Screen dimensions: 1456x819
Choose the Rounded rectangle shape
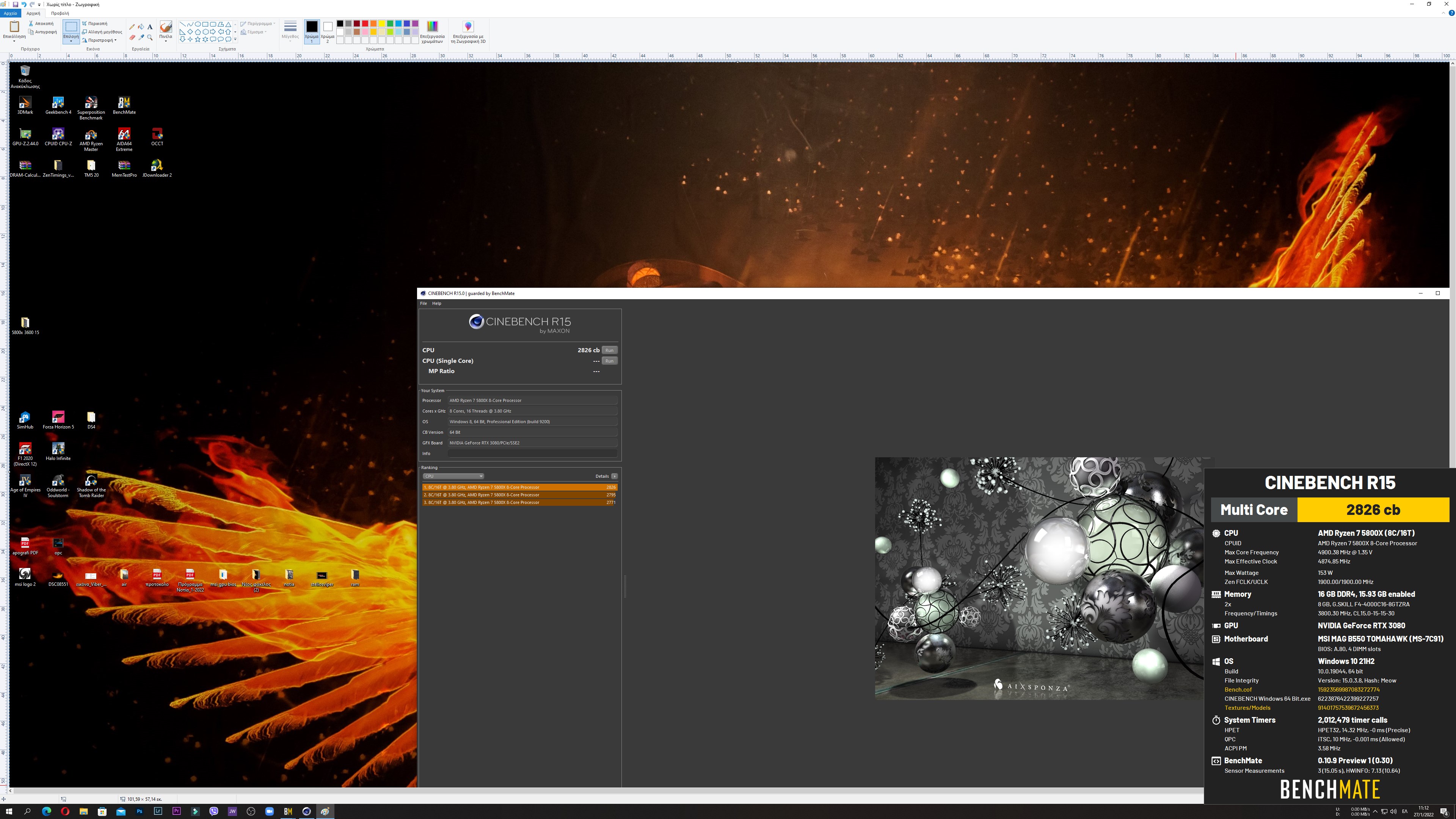[x=213, y=24]
